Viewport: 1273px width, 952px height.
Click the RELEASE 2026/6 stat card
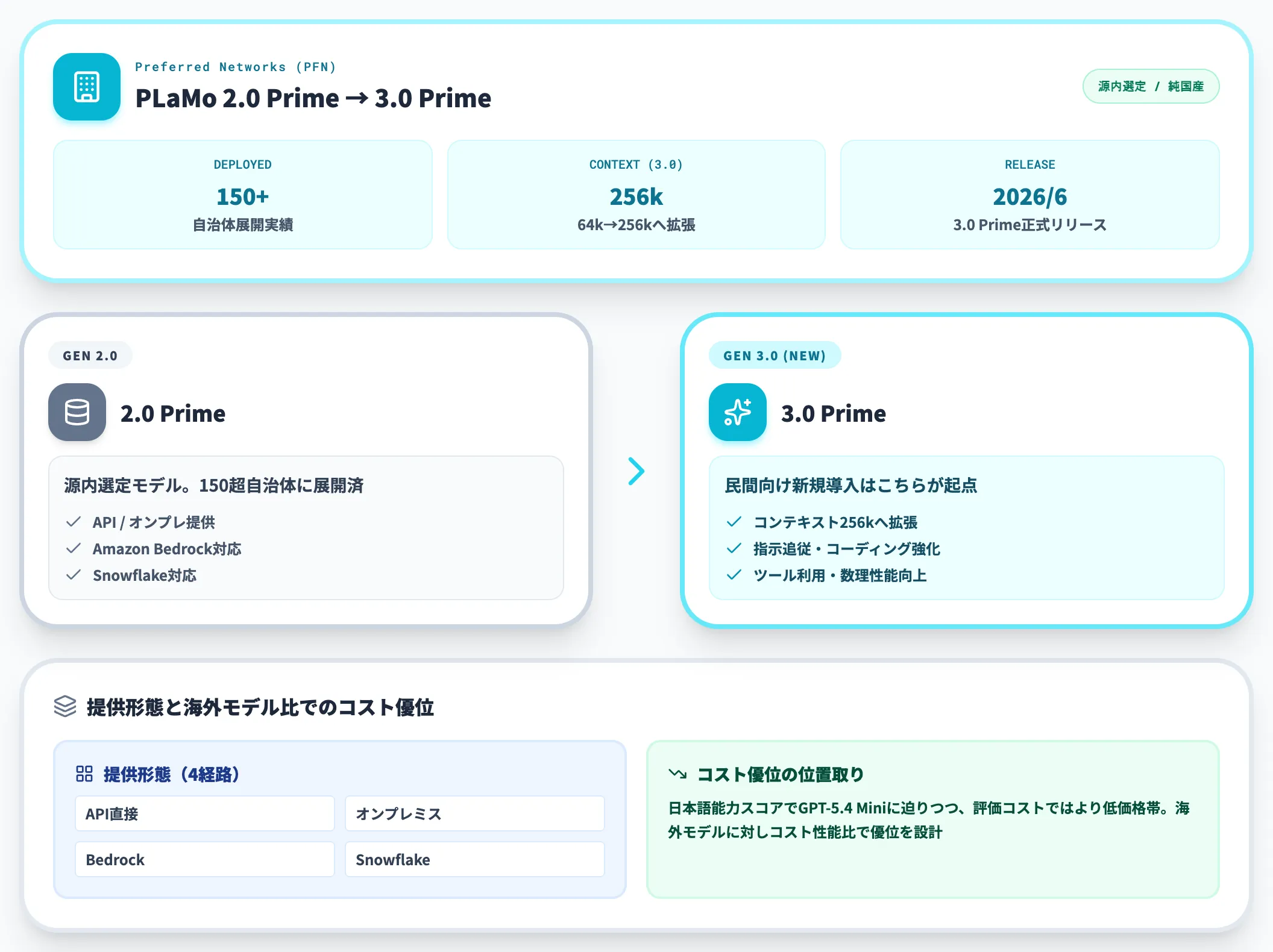click(1030, 195)
